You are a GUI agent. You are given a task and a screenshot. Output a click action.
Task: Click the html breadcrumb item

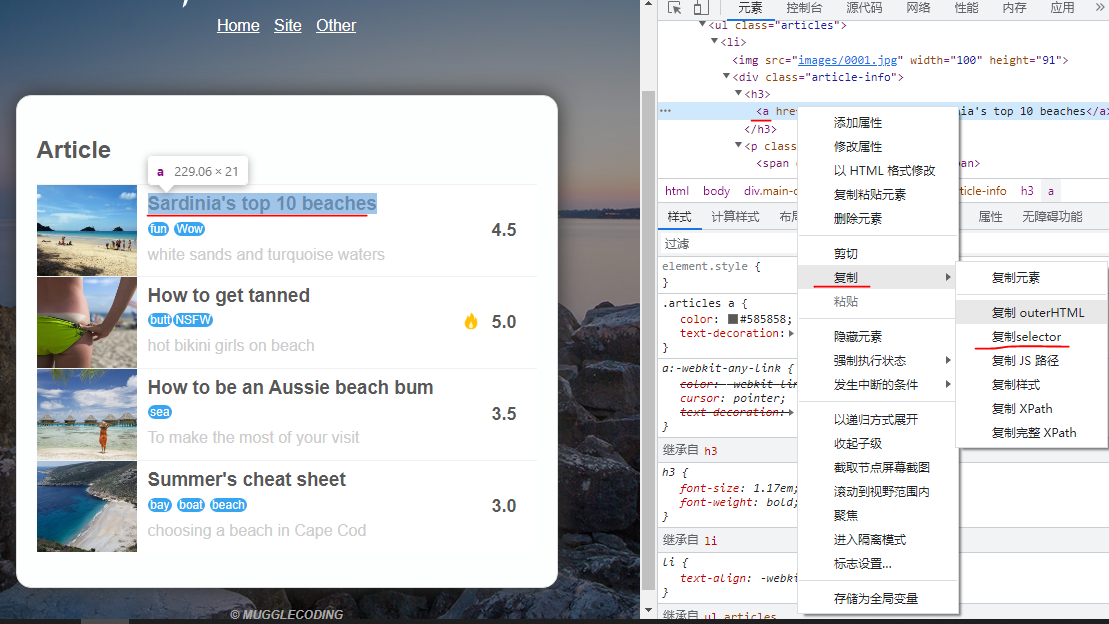coord(677,191)
